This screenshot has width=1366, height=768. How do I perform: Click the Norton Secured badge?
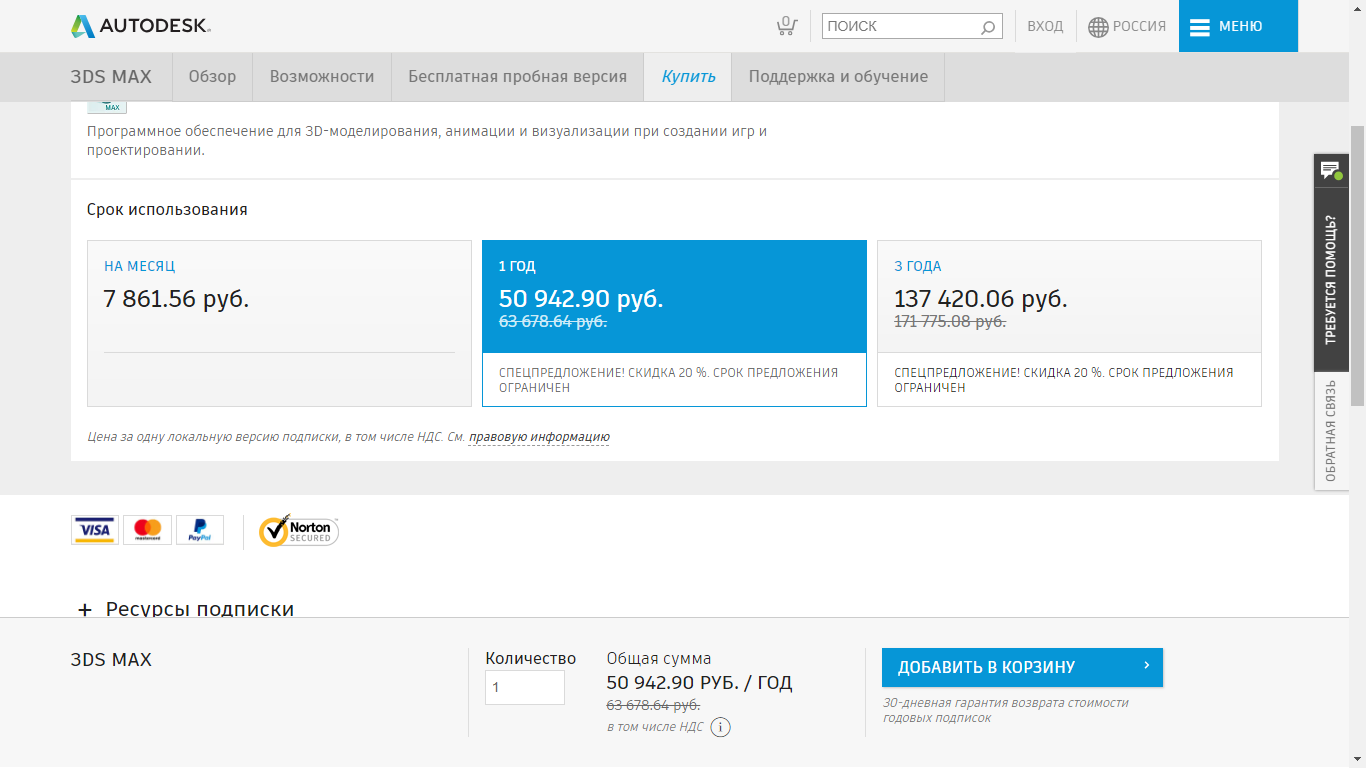click(299, 531)
